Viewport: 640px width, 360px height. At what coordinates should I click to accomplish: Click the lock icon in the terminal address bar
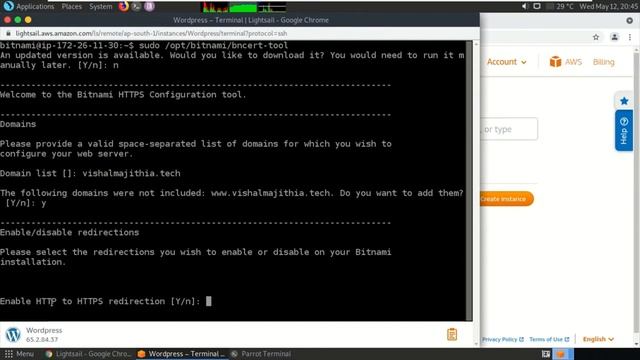click(x=8, y=33)
